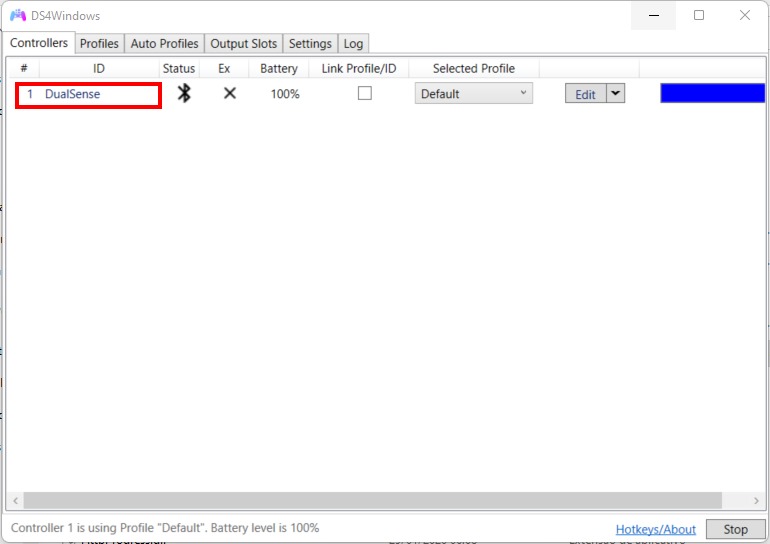Click the Stop button
This screenshot has height=544, width=770.
click(x=735, y=529)
